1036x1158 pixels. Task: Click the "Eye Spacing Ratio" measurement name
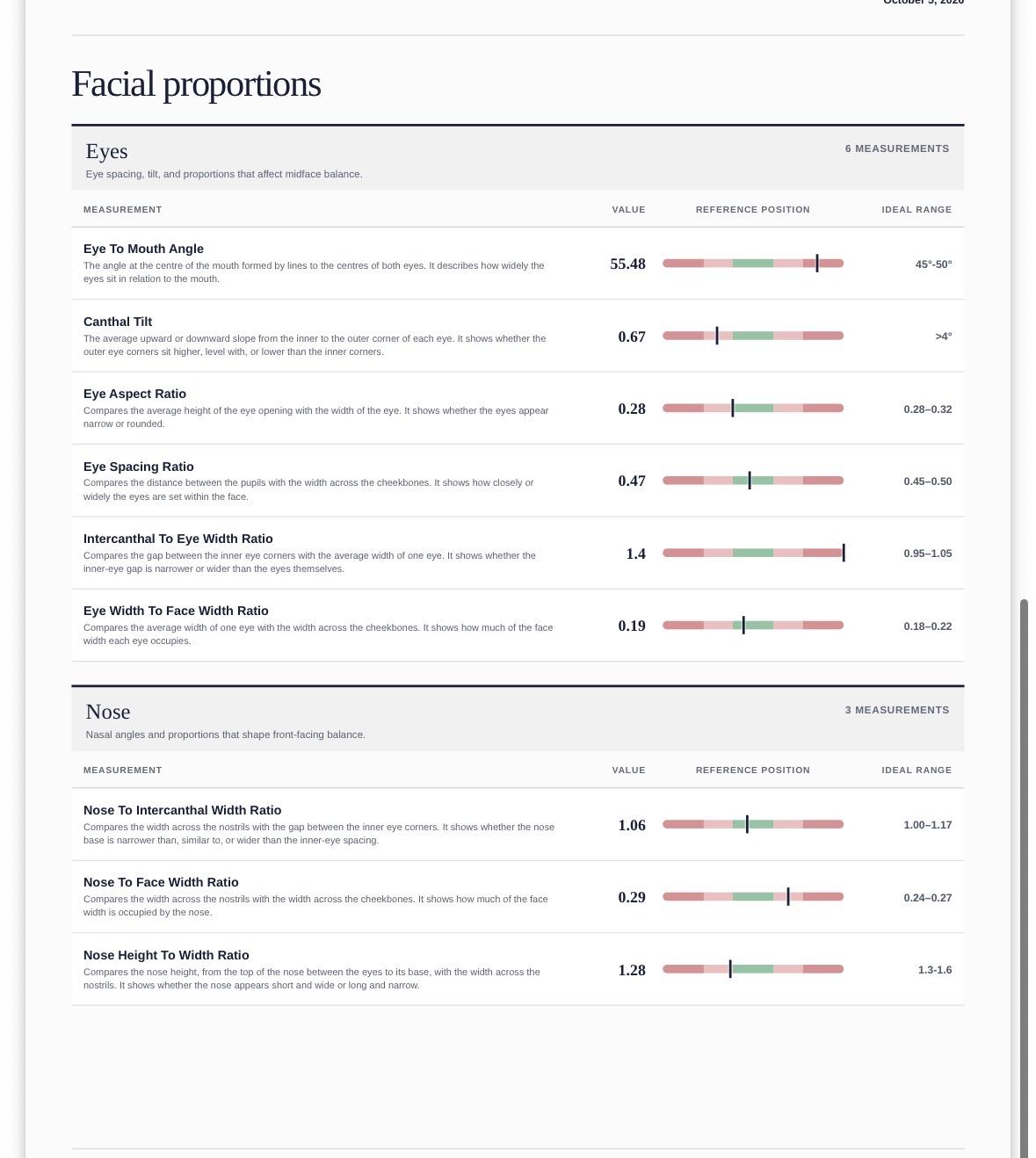coord(139,467)
